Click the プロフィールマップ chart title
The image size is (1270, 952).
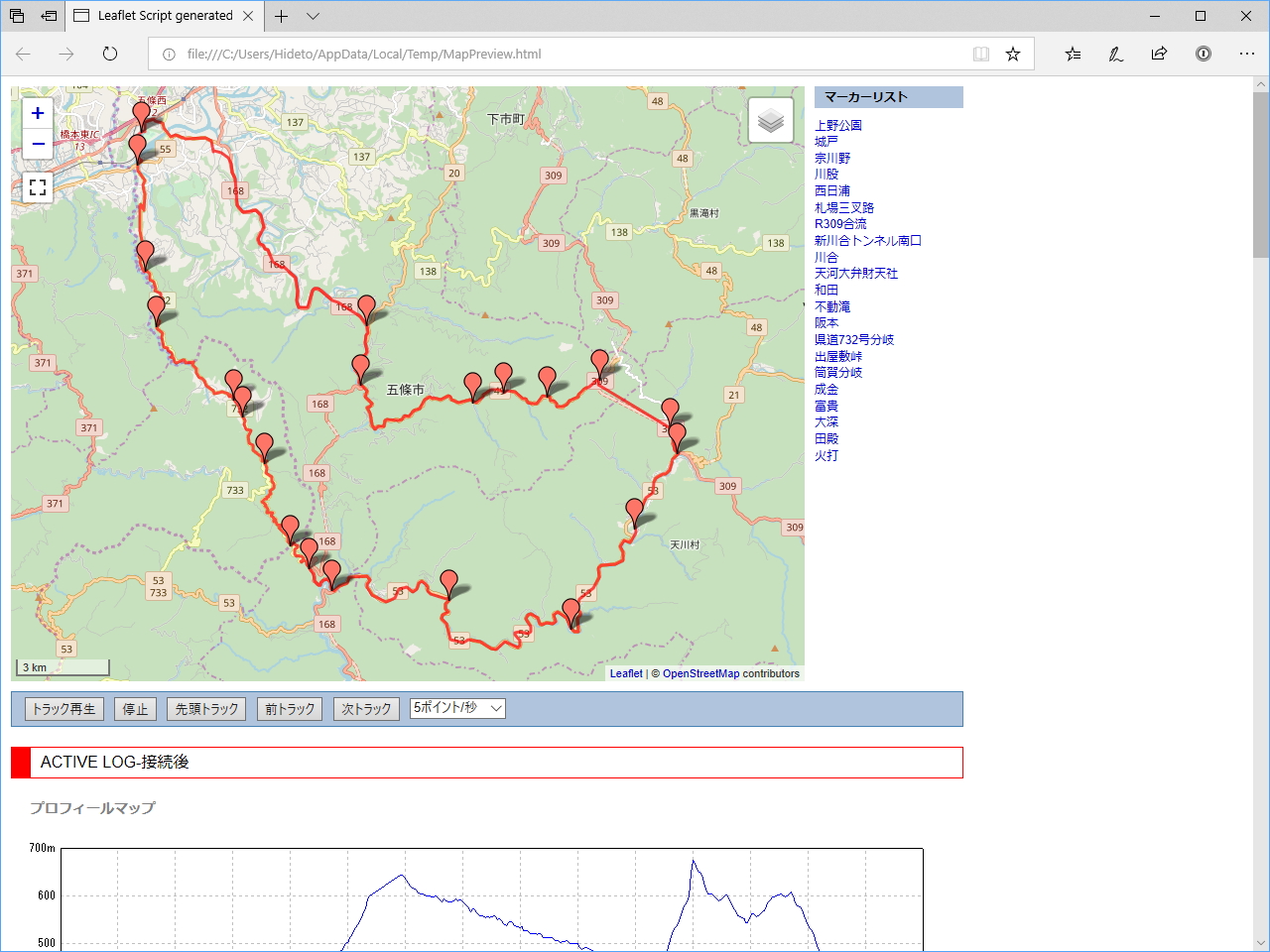pyautogui.click(x=92, y=808)
